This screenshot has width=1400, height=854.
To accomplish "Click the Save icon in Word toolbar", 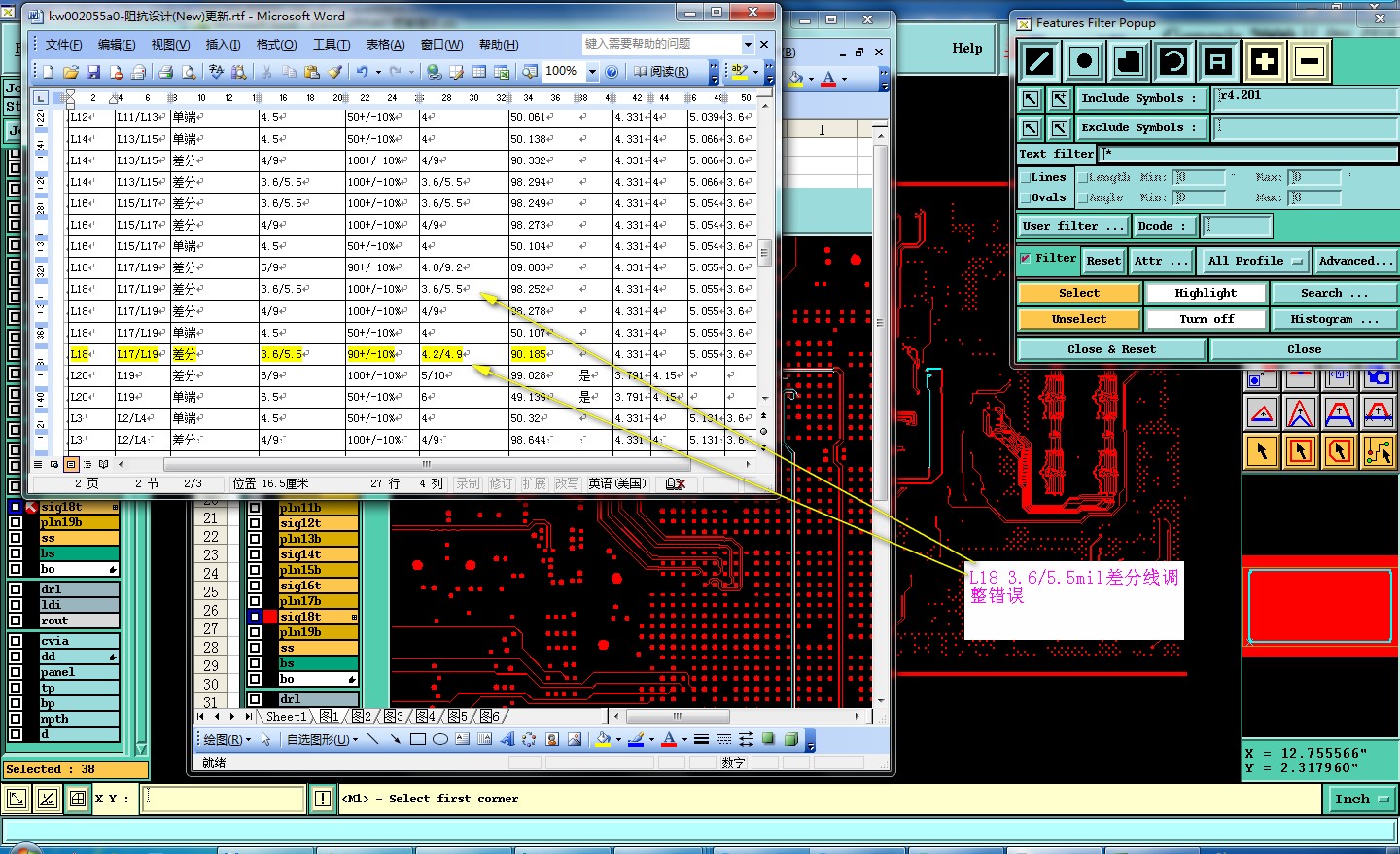I will (93, 72).
